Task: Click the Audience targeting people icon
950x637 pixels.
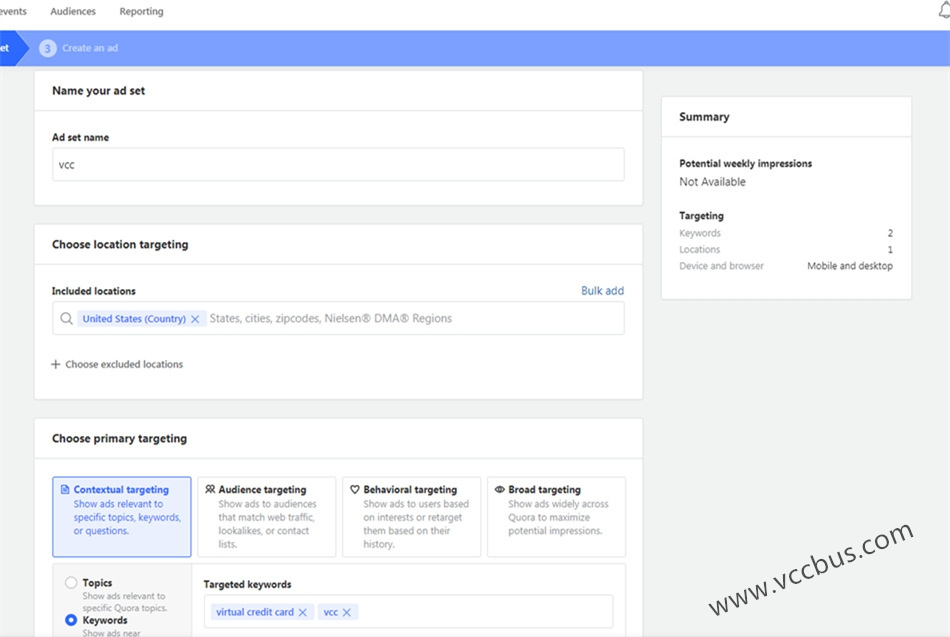Action: tap(210, 490)
